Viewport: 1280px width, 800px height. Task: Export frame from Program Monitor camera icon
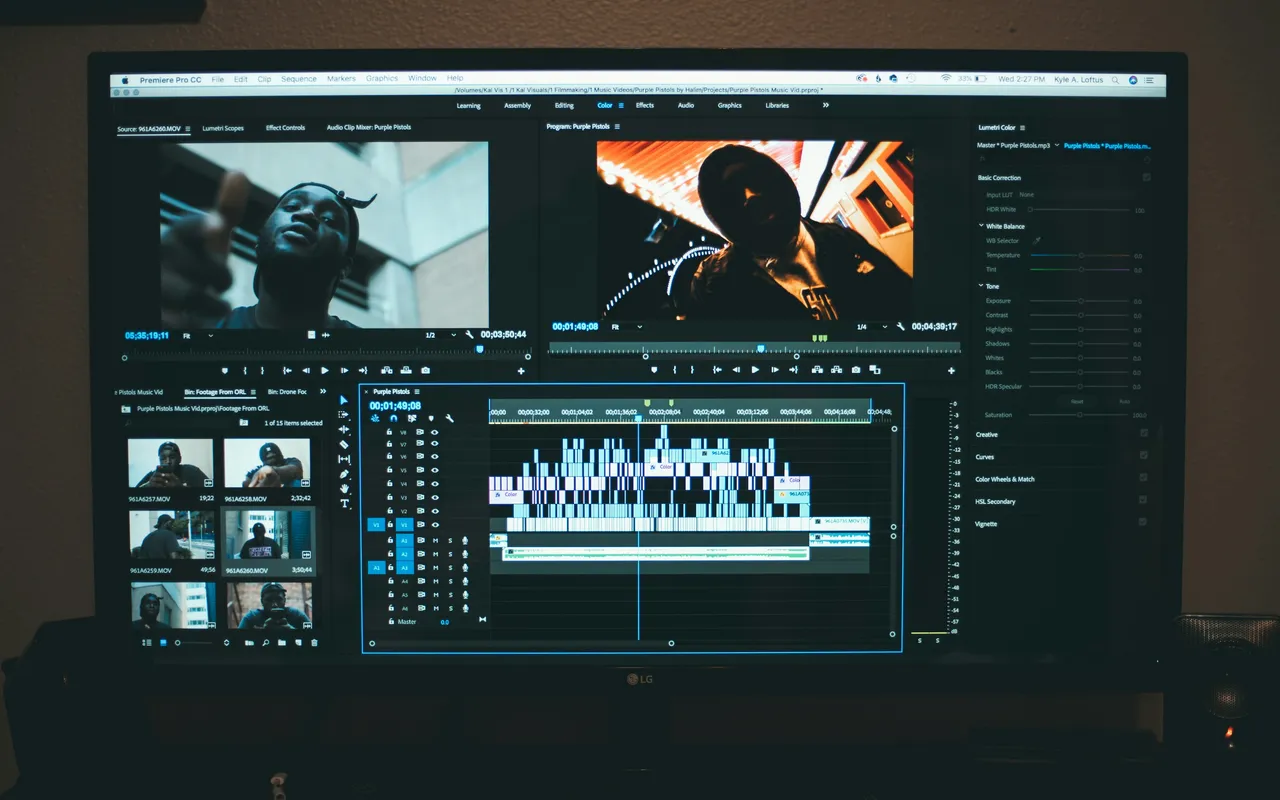(x=856, y=370)
